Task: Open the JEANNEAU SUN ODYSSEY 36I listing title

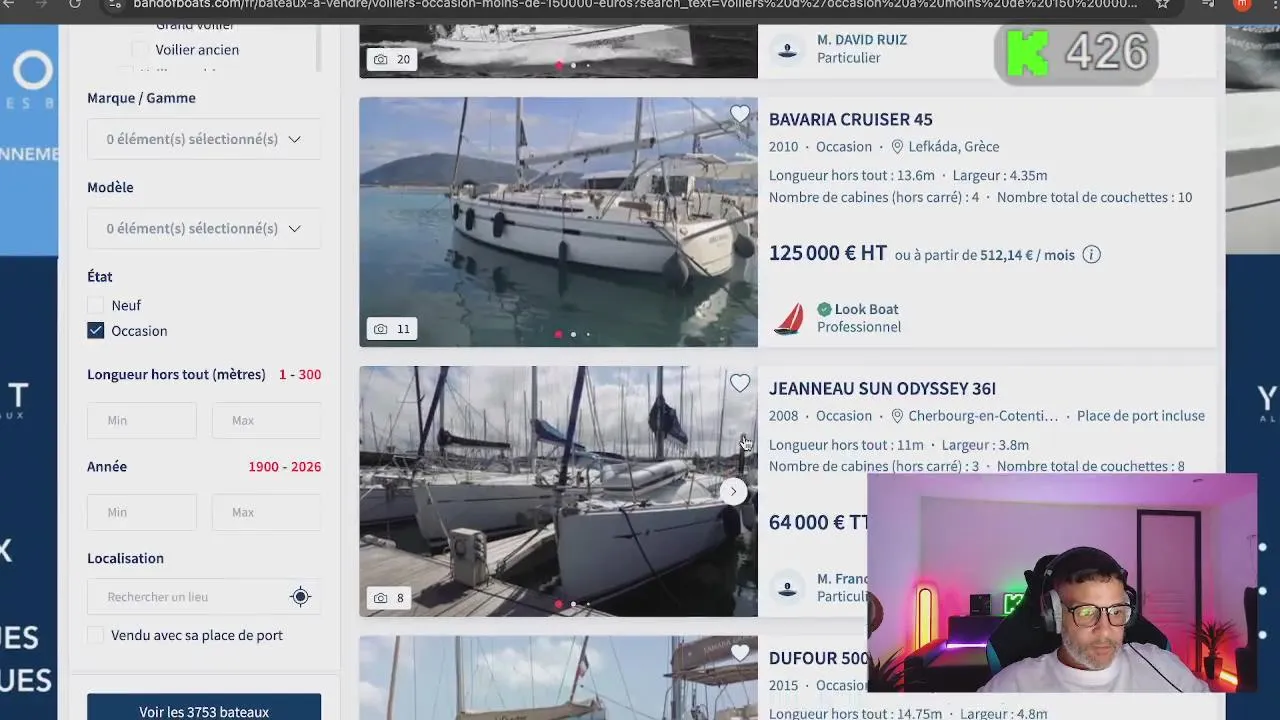Action: point(882,388)
